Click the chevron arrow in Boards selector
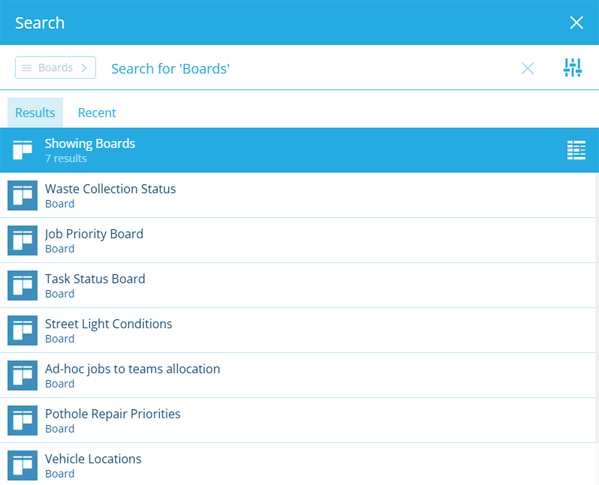 pyautogui.click(x=84, y=68)
